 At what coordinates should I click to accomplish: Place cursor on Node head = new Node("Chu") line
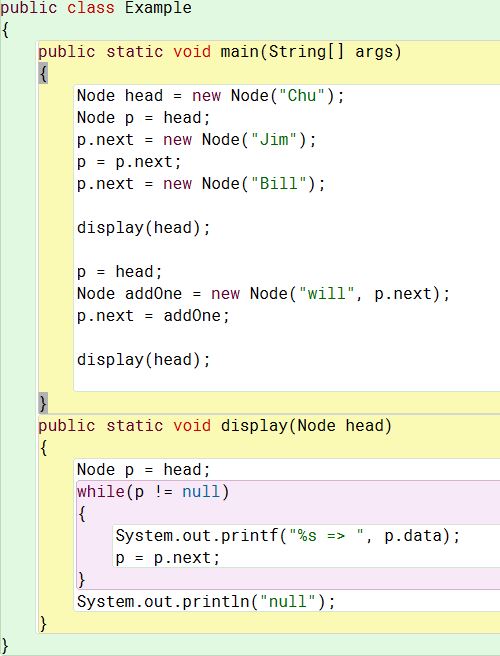(x=210, y=96)
